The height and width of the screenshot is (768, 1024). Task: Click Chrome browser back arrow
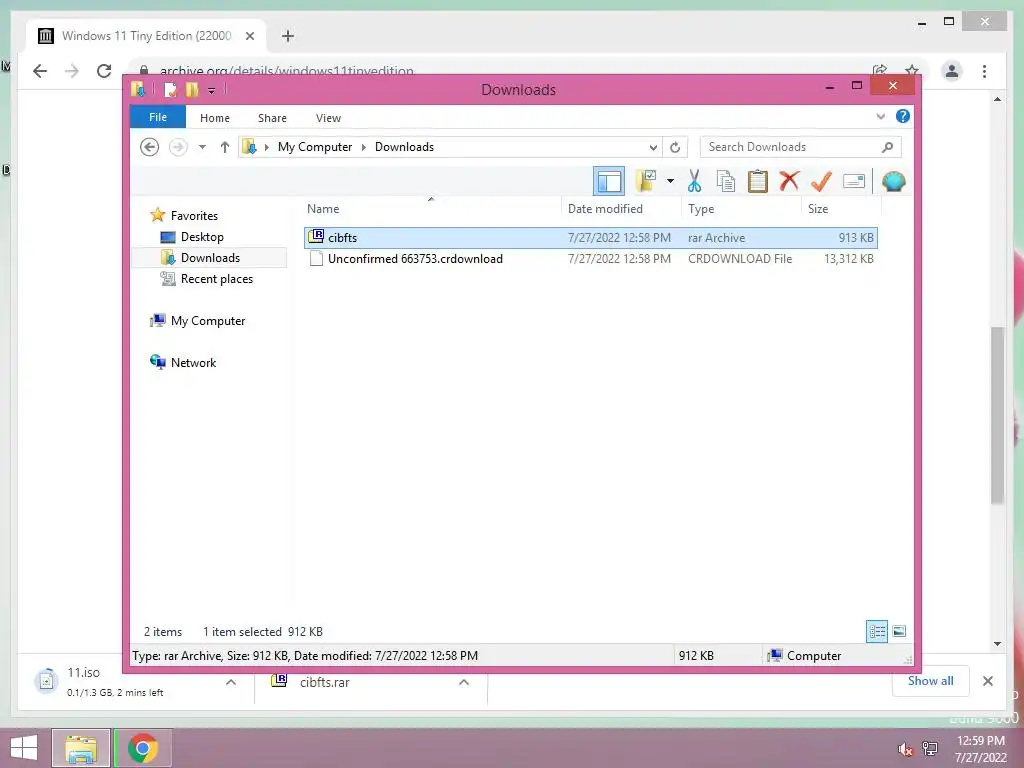point(40,71)
